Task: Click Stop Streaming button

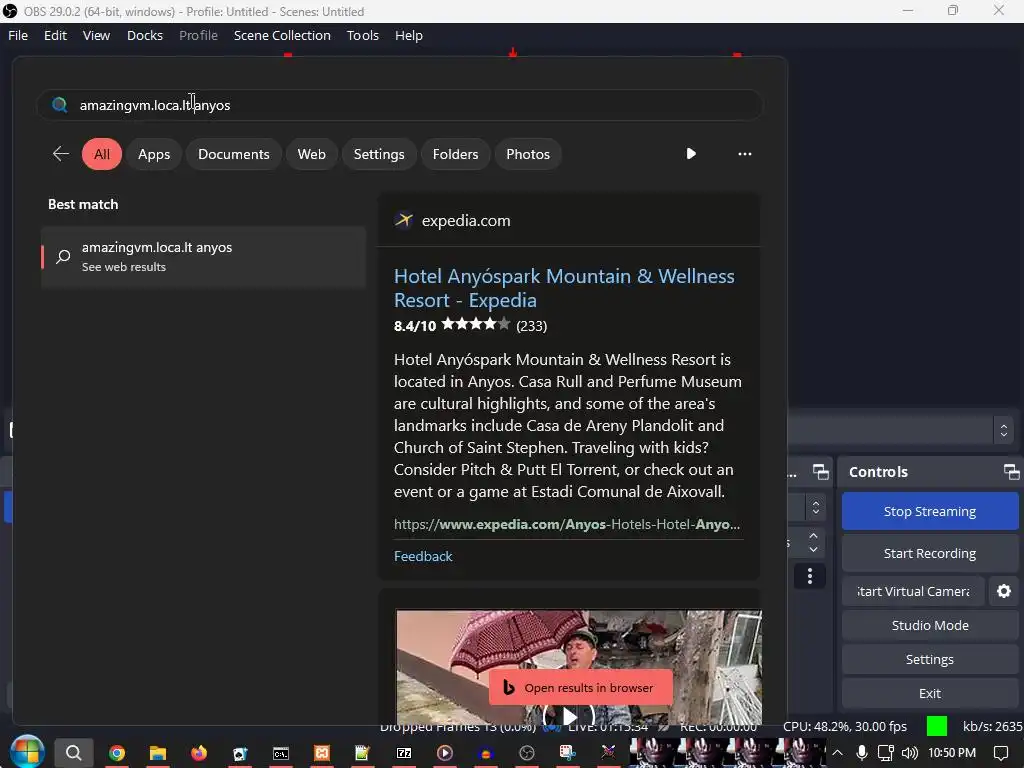Action: [x=930, y=511]
